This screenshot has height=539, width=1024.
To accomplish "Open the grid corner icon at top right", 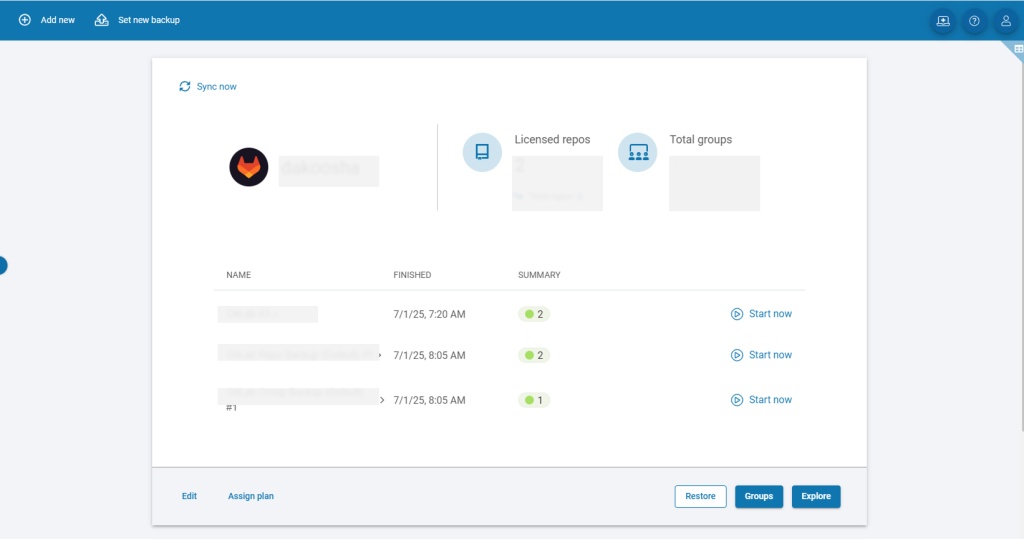I will (1018, 49).
